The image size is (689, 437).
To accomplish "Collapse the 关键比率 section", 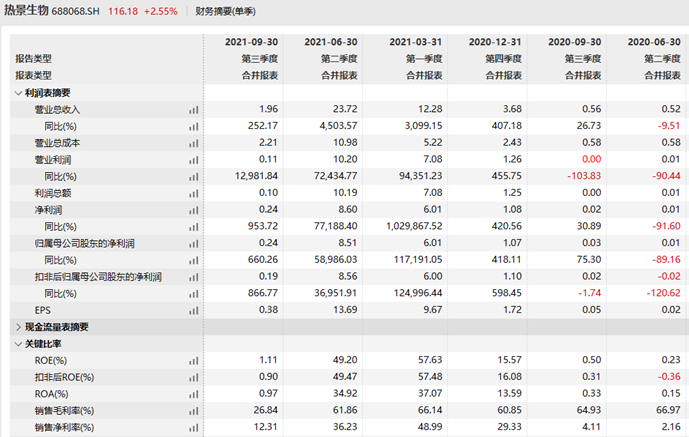I will pos(18,344).
